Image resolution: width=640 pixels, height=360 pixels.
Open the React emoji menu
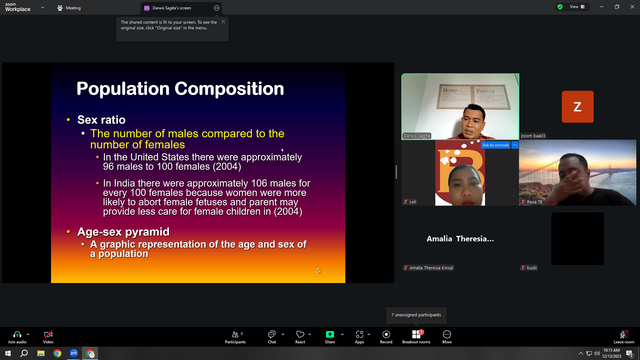[300, 337]
